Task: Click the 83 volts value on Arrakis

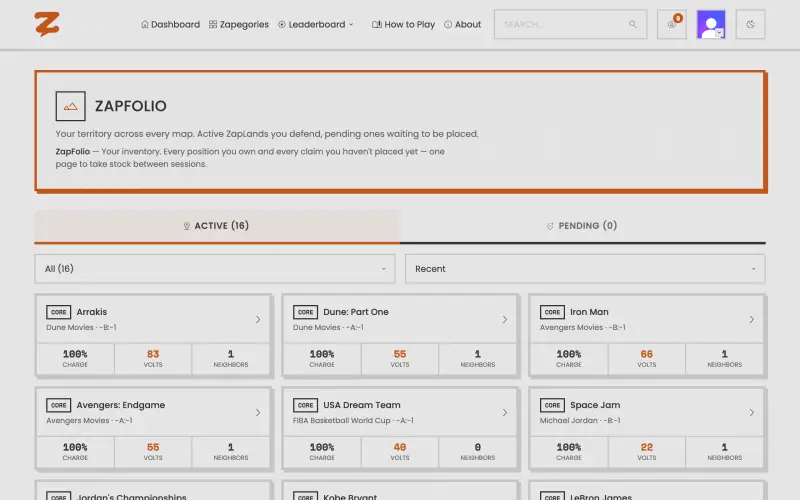Action: click(153, 354)
